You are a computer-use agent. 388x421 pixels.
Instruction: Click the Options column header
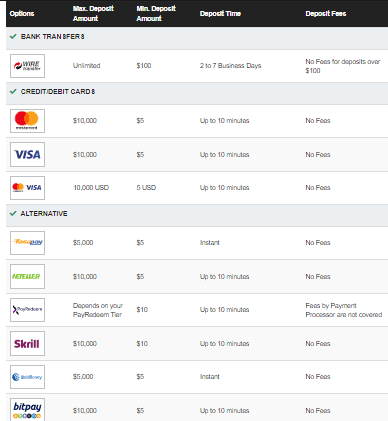22,14
